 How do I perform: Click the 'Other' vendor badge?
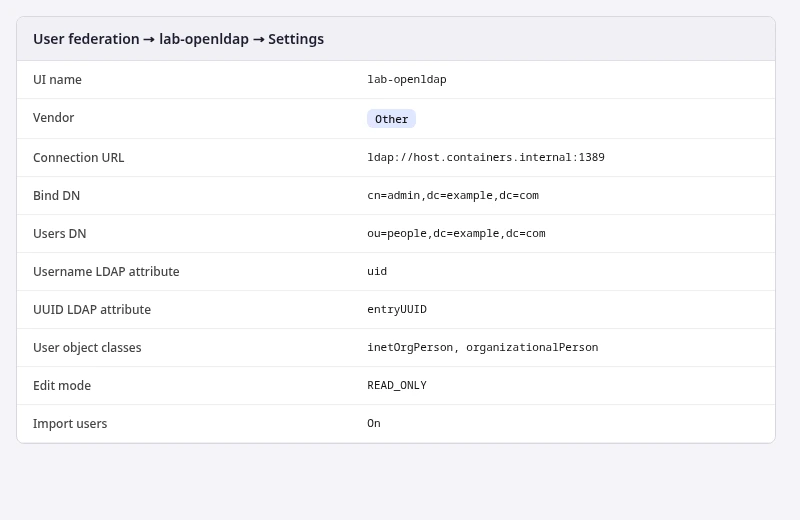pyautogui.click(x=391, y=119)
